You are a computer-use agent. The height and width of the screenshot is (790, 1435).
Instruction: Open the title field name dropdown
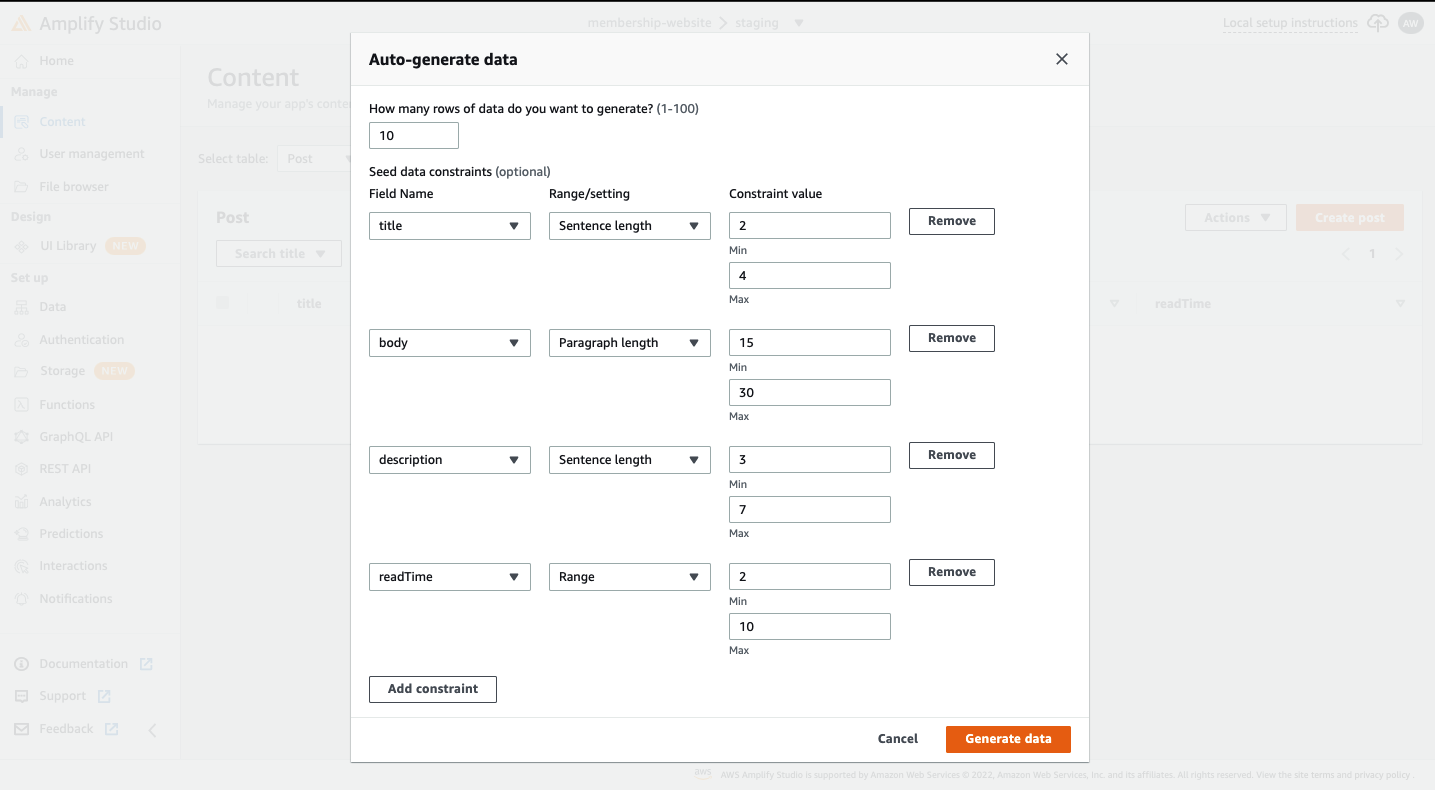(x=450, y=226)
